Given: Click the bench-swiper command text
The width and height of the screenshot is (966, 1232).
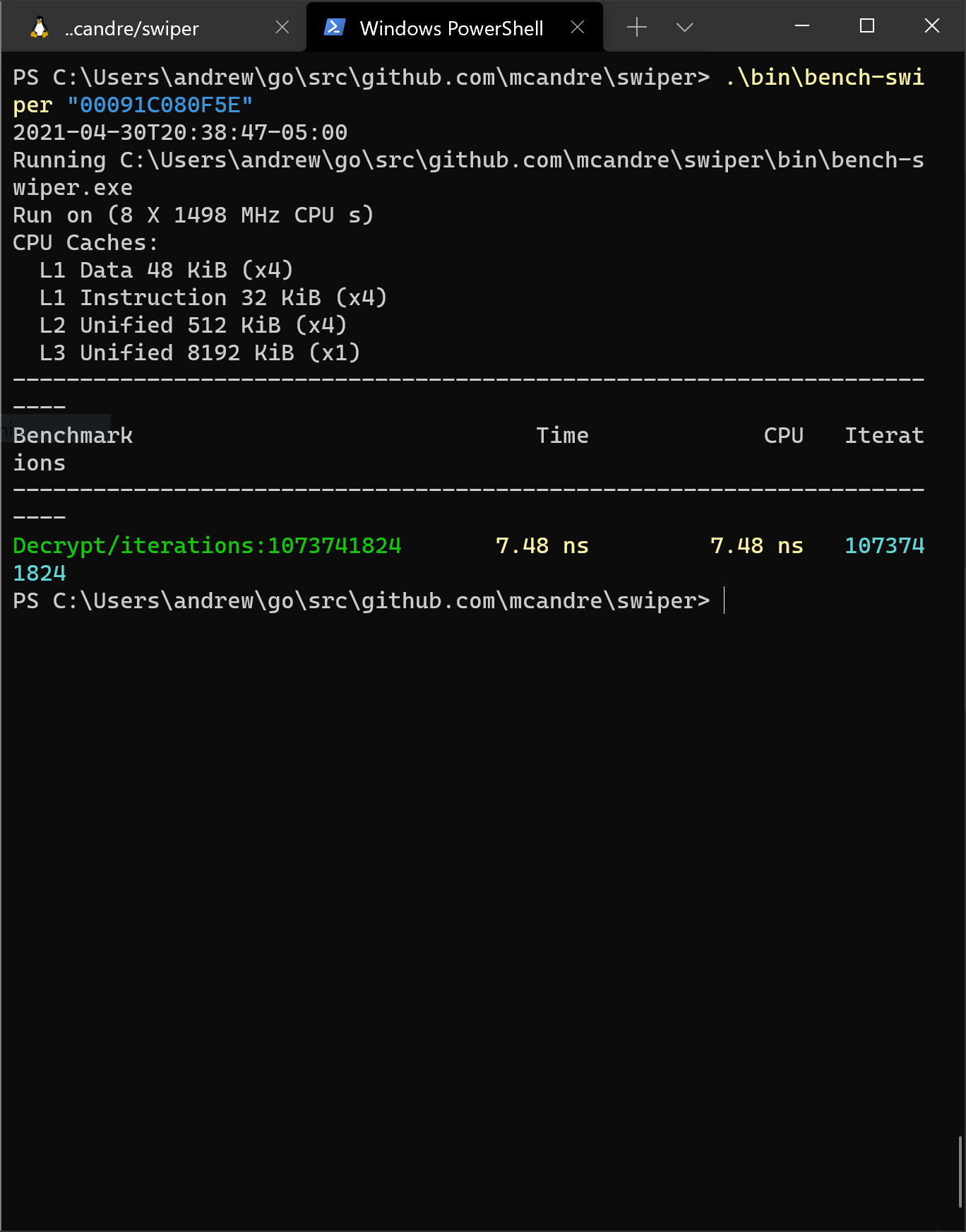Looking at the screenshot, I should [x=823, y=78].
